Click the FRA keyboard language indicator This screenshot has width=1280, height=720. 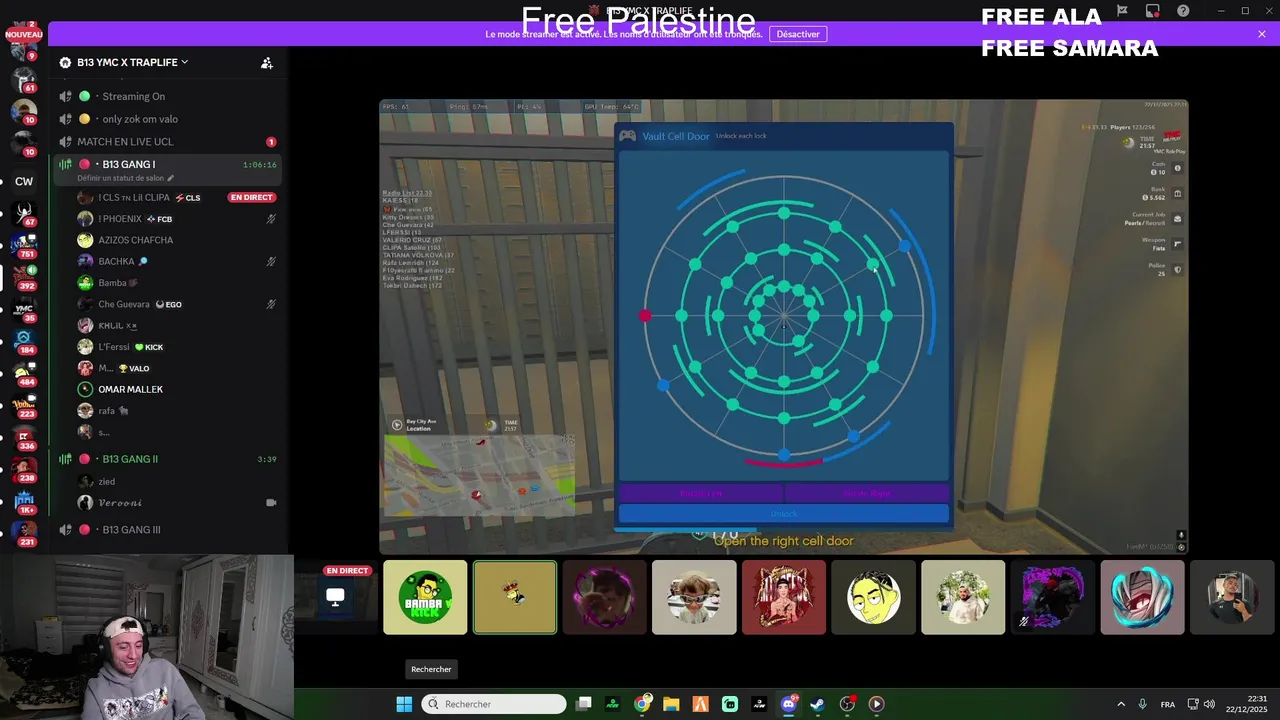(1168, 704)
